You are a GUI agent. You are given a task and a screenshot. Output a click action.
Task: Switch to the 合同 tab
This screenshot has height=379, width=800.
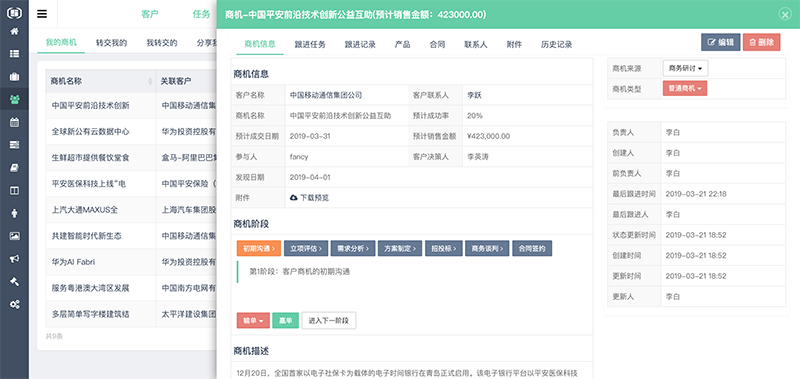click(437, 44)
